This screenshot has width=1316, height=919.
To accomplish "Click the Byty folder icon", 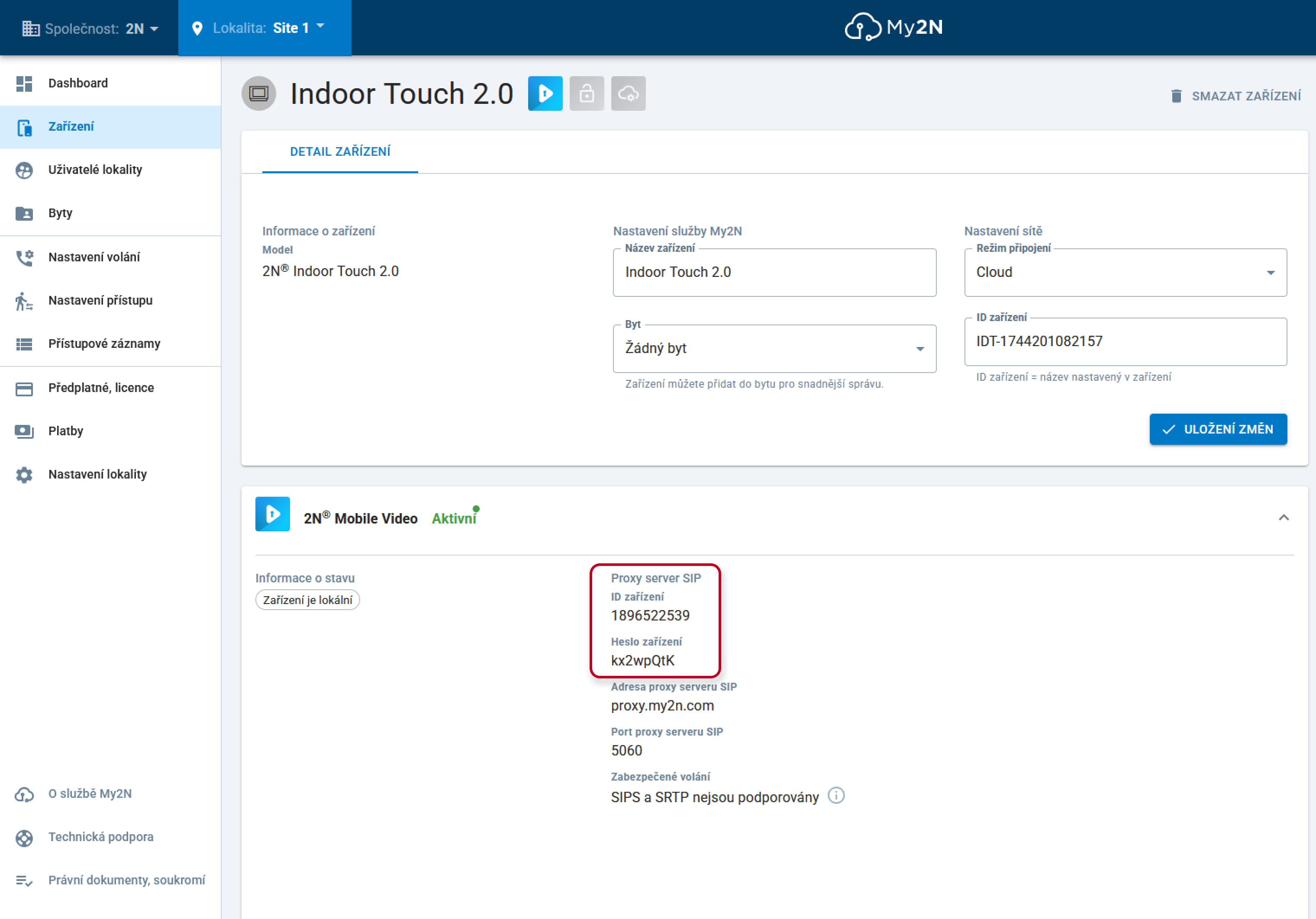I will [x=24, y=214].
